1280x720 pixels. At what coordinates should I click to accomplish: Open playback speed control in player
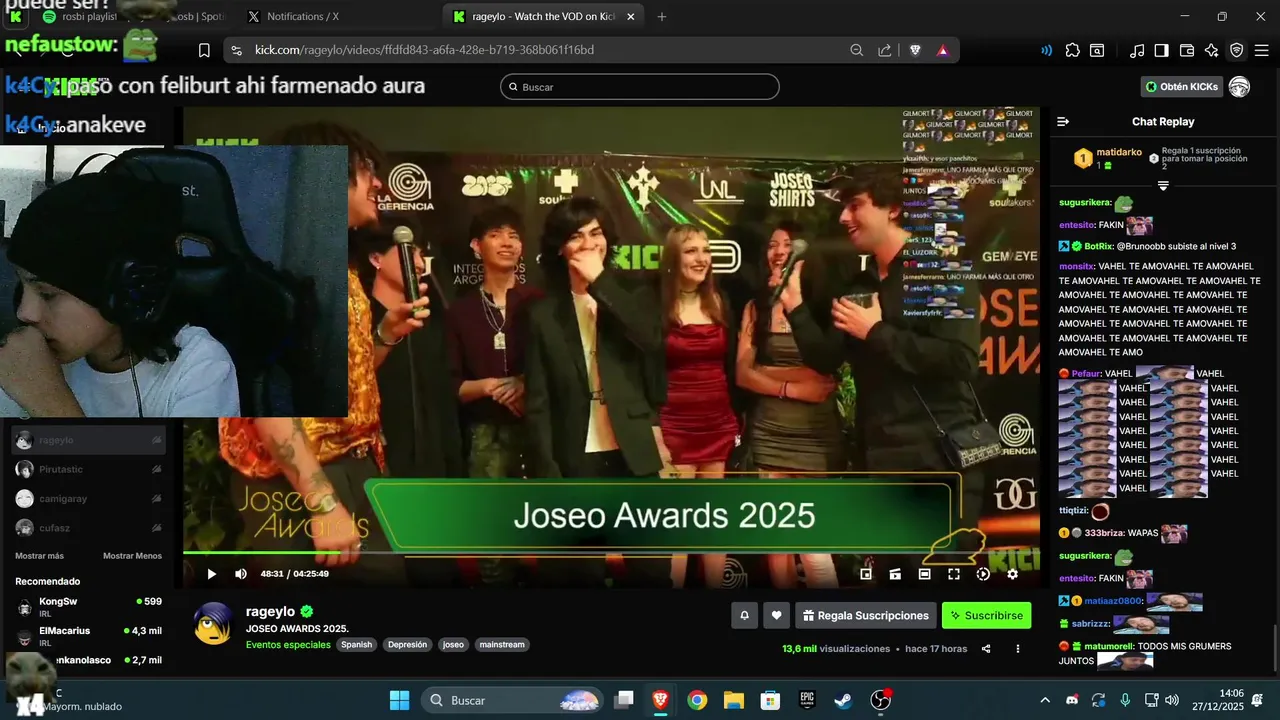point(983,574)
